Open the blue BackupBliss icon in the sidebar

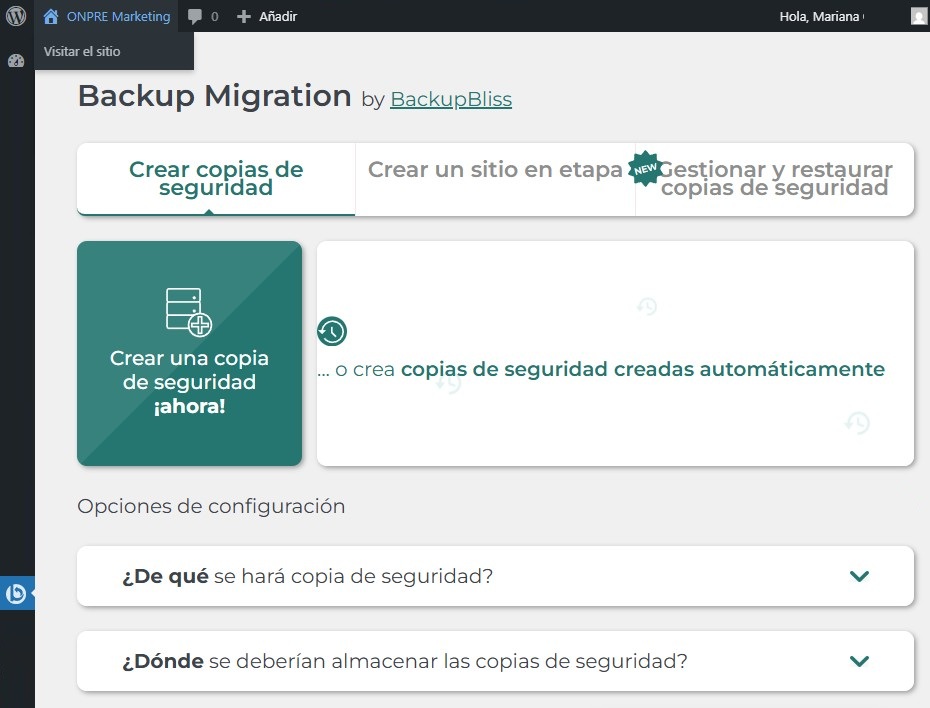(x=17, y=593)
